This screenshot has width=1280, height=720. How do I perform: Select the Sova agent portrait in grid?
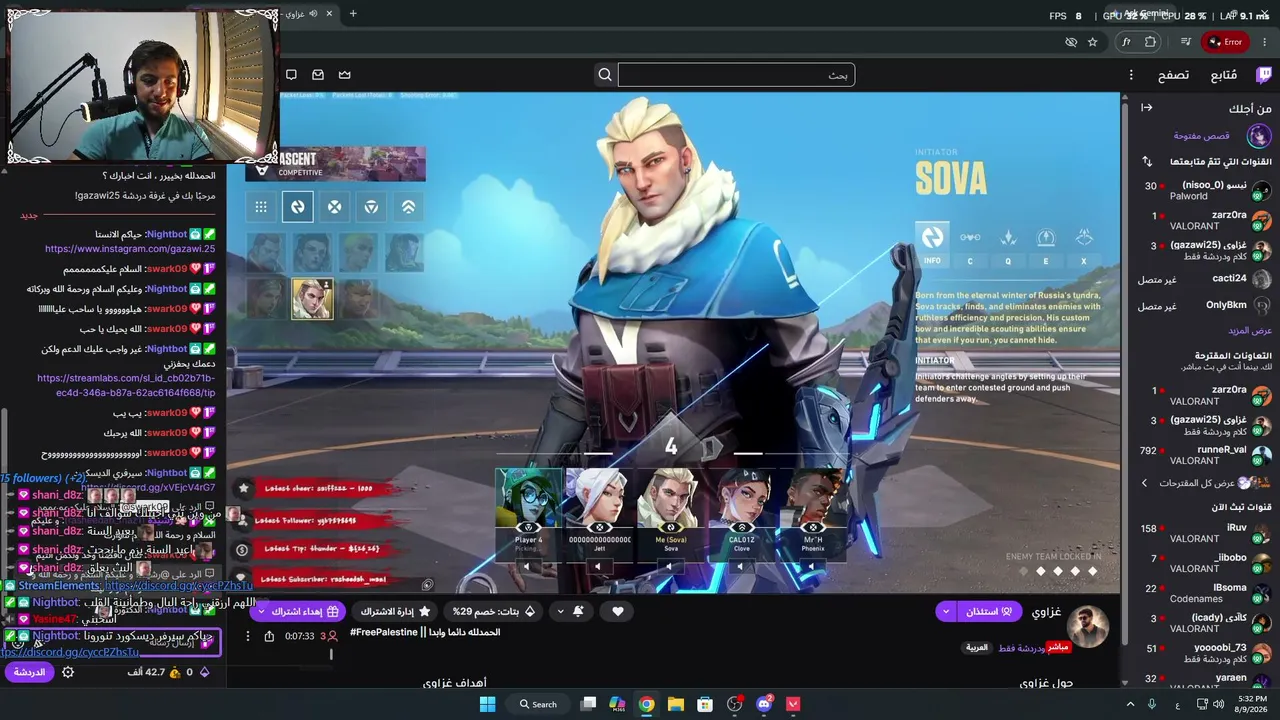[312, 299]
